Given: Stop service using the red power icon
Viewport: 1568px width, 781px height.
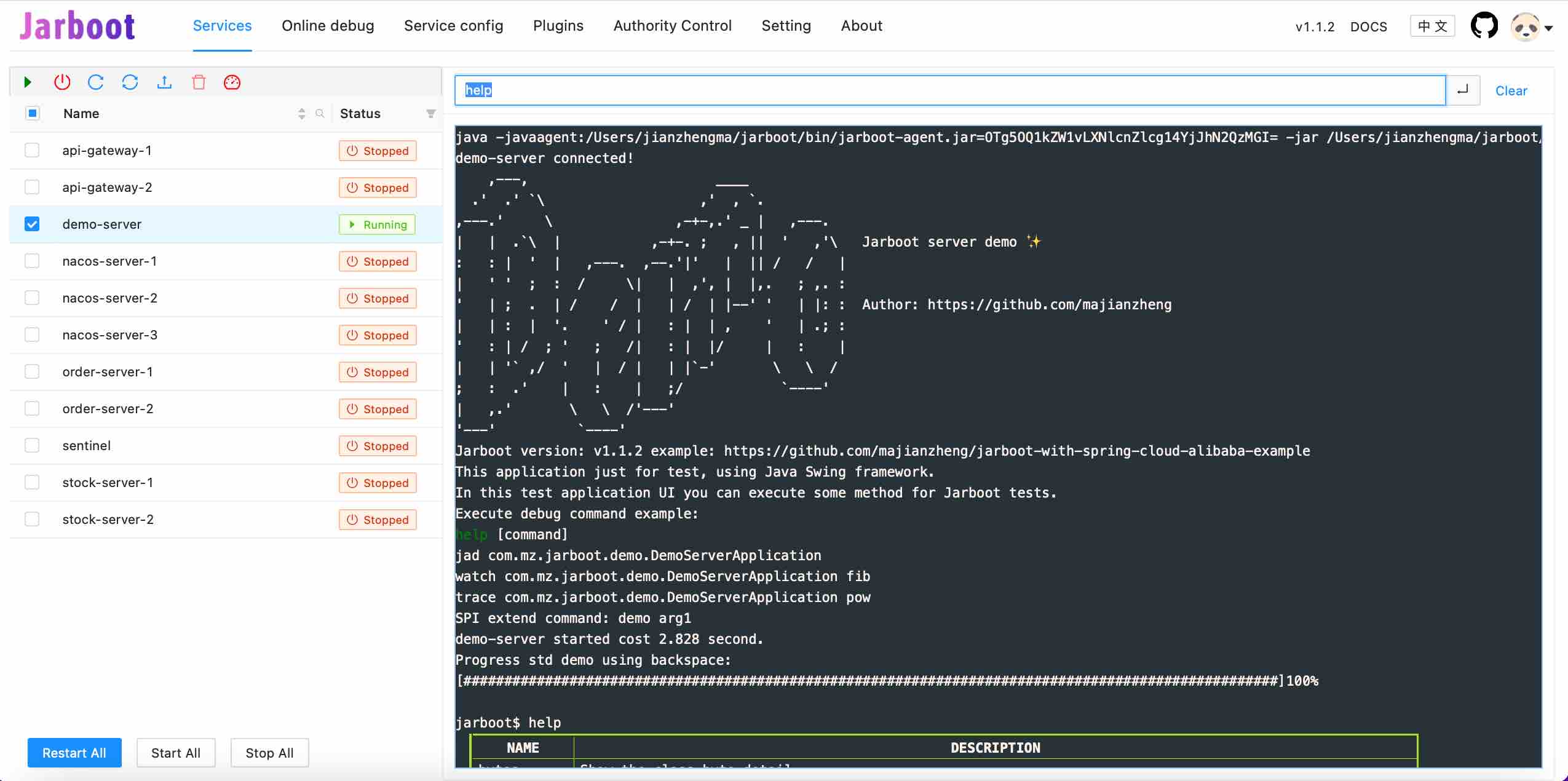Looking at the screenshot, I should pos(61,82).
